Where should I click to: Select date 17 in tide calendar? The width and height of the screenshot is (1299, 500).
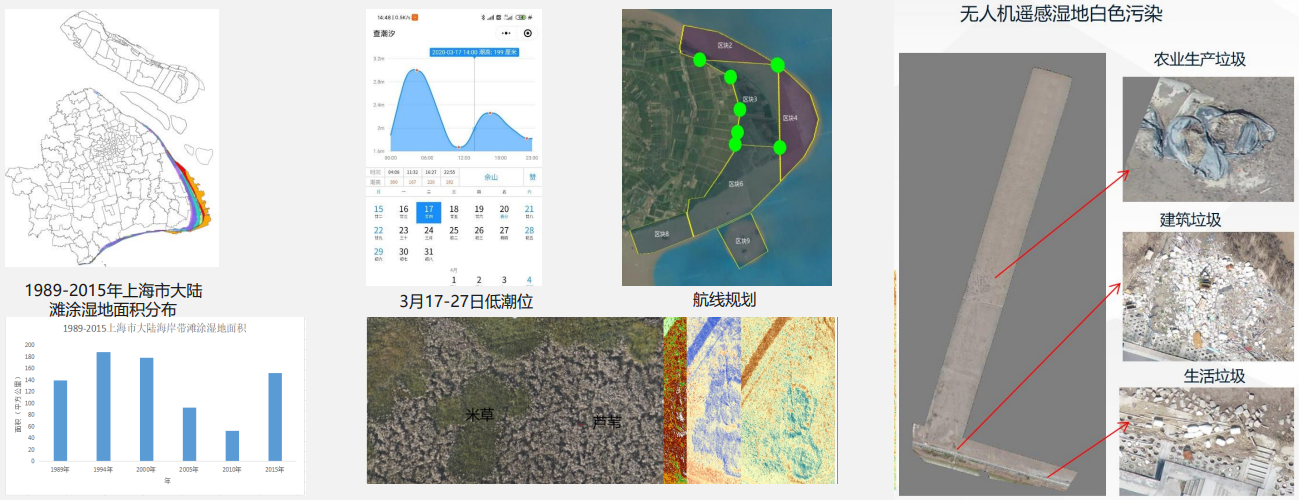pyautogui.click(x=428, y=212)
